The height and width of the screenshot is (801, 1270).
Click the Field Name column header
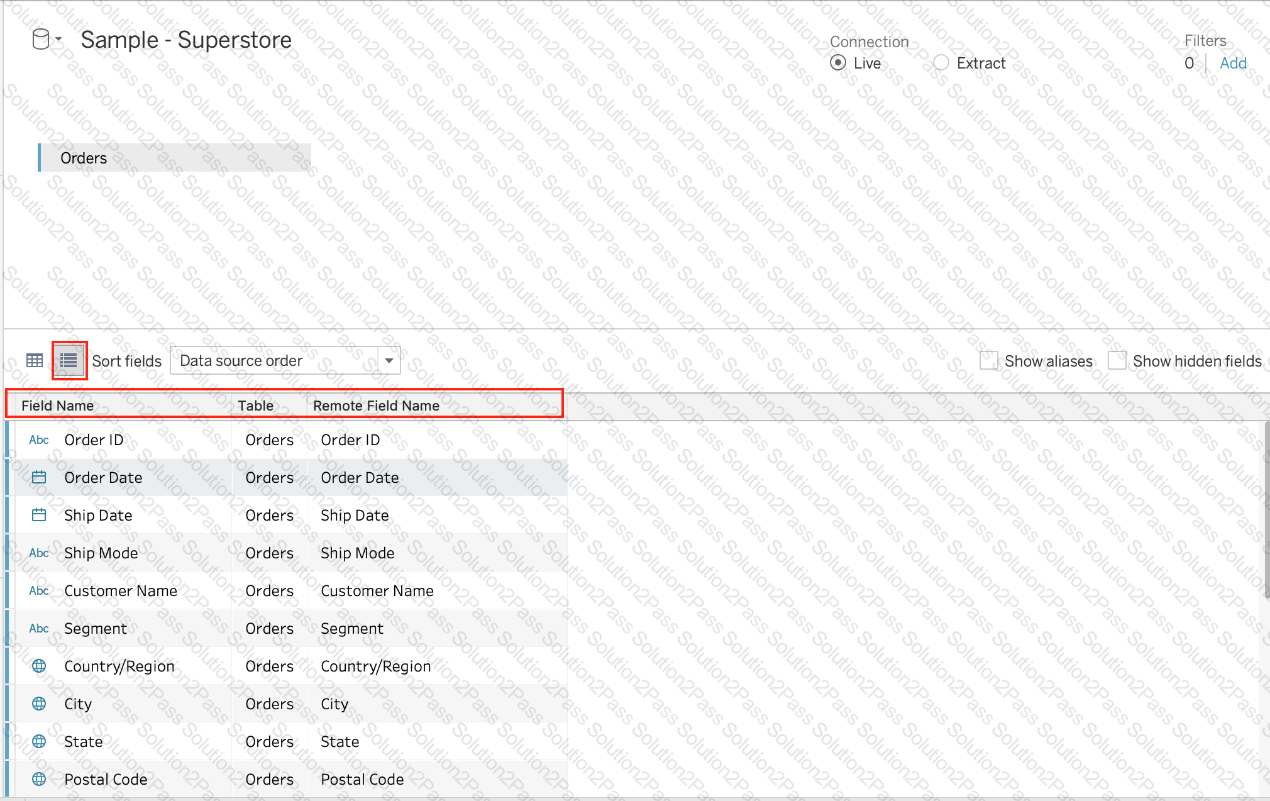coord(57,405)
